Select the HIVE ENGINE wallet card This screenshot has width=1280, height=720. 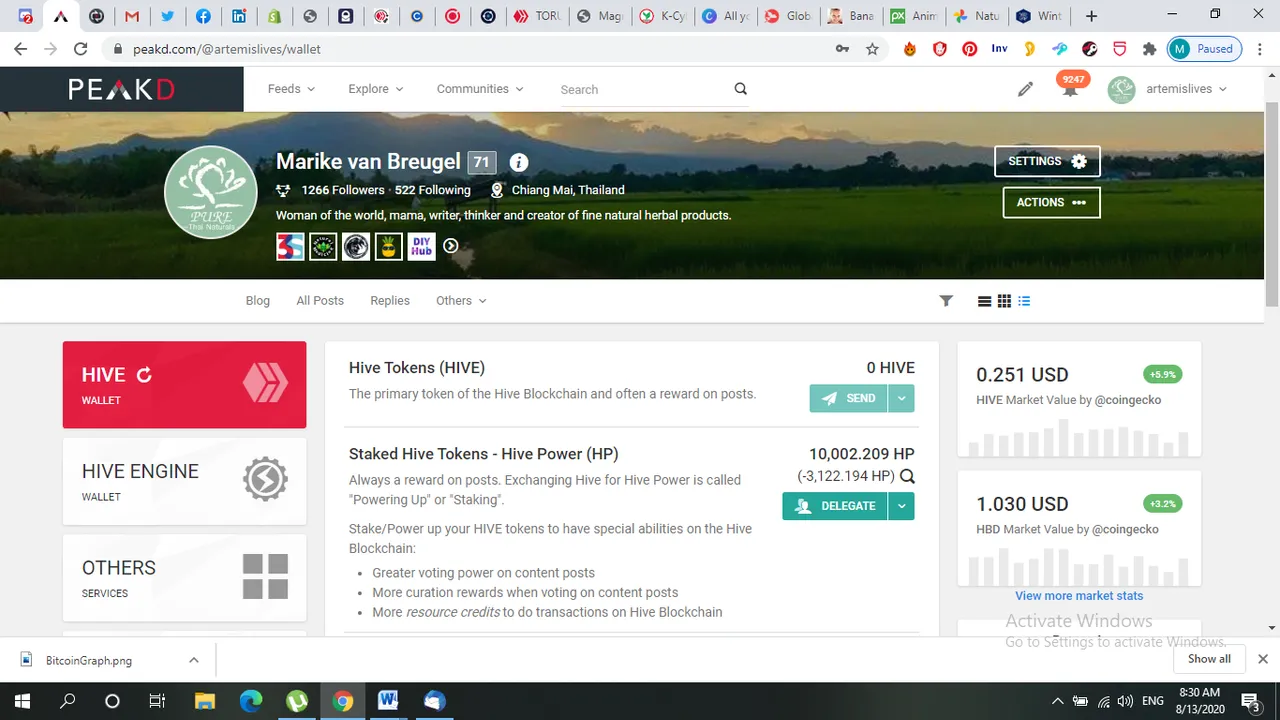click(x=184, y=481)
